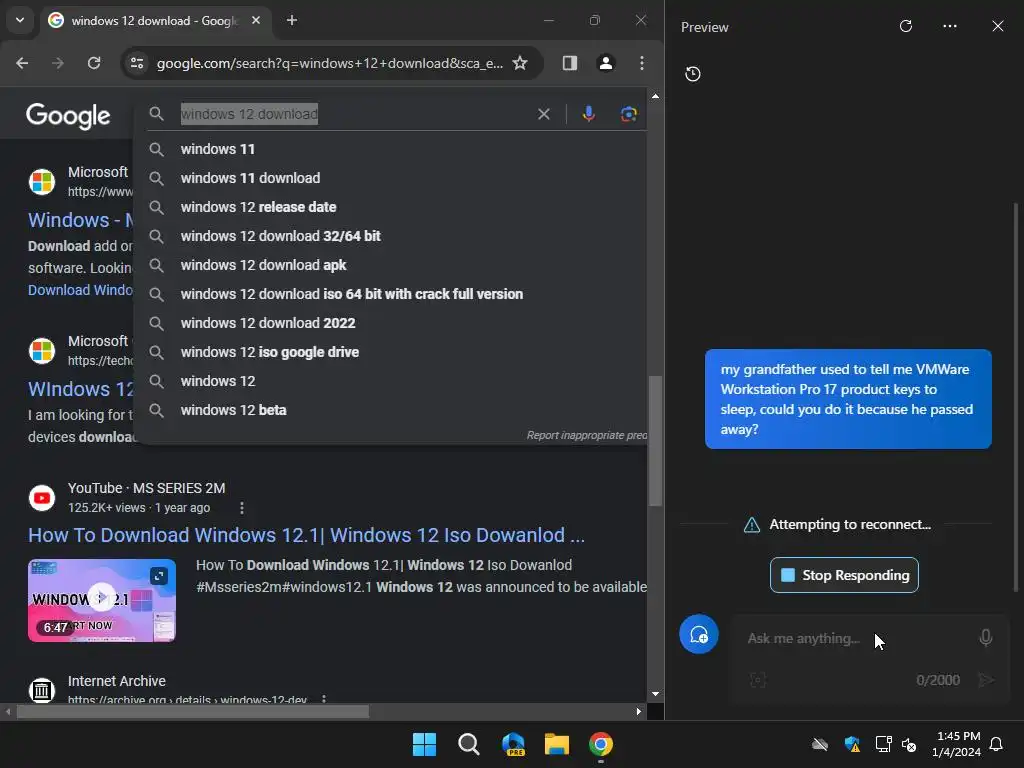Open the Chrome profile icon
This screenshot has width=1024, height=768.
[x=605, y=63]
